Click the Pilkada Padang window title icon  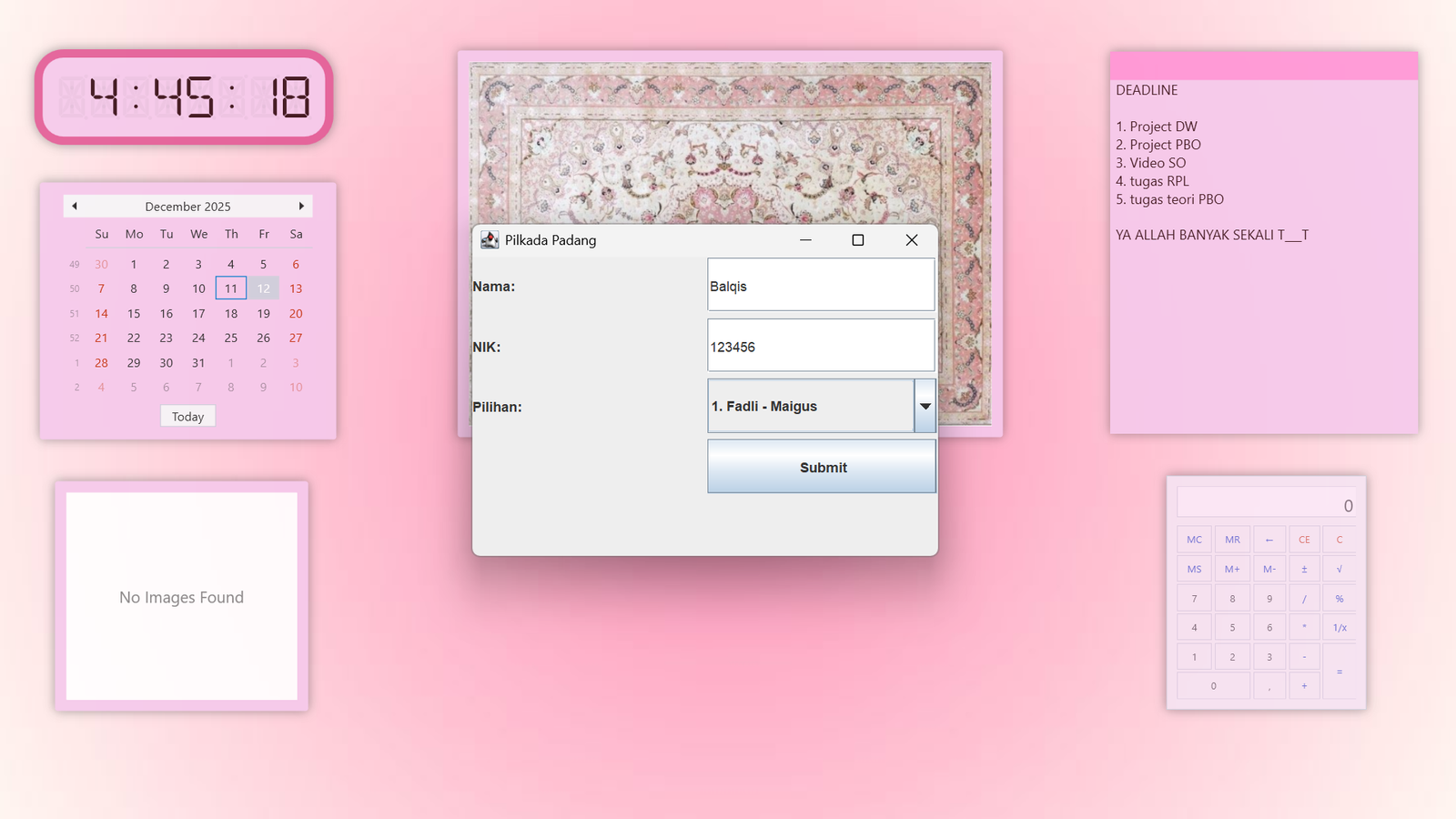490,240
